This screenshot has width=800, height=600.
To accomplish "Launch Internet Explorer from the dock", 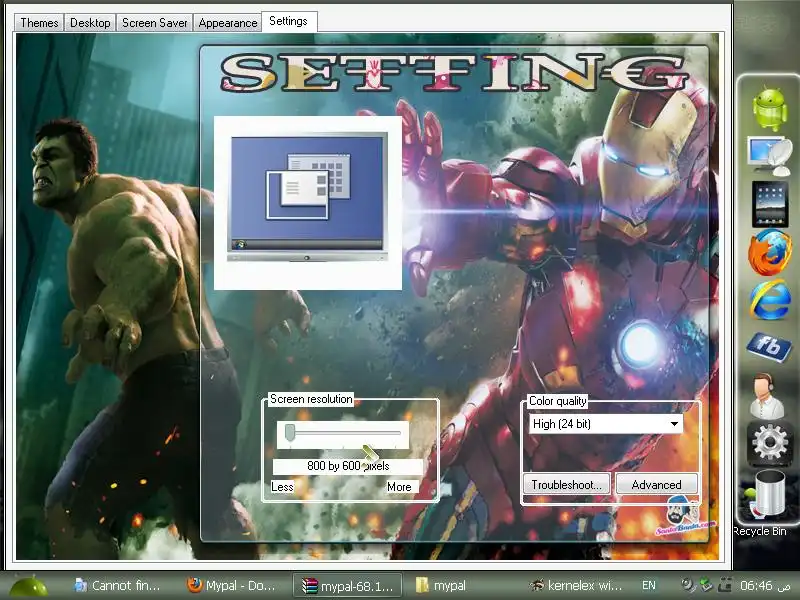I will click(770, 300).
